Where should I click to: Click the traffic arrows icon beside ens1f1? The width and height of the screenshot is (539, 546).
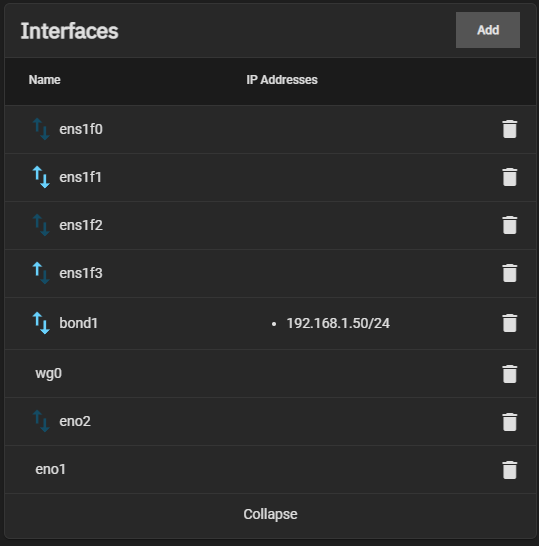point(41,177)
